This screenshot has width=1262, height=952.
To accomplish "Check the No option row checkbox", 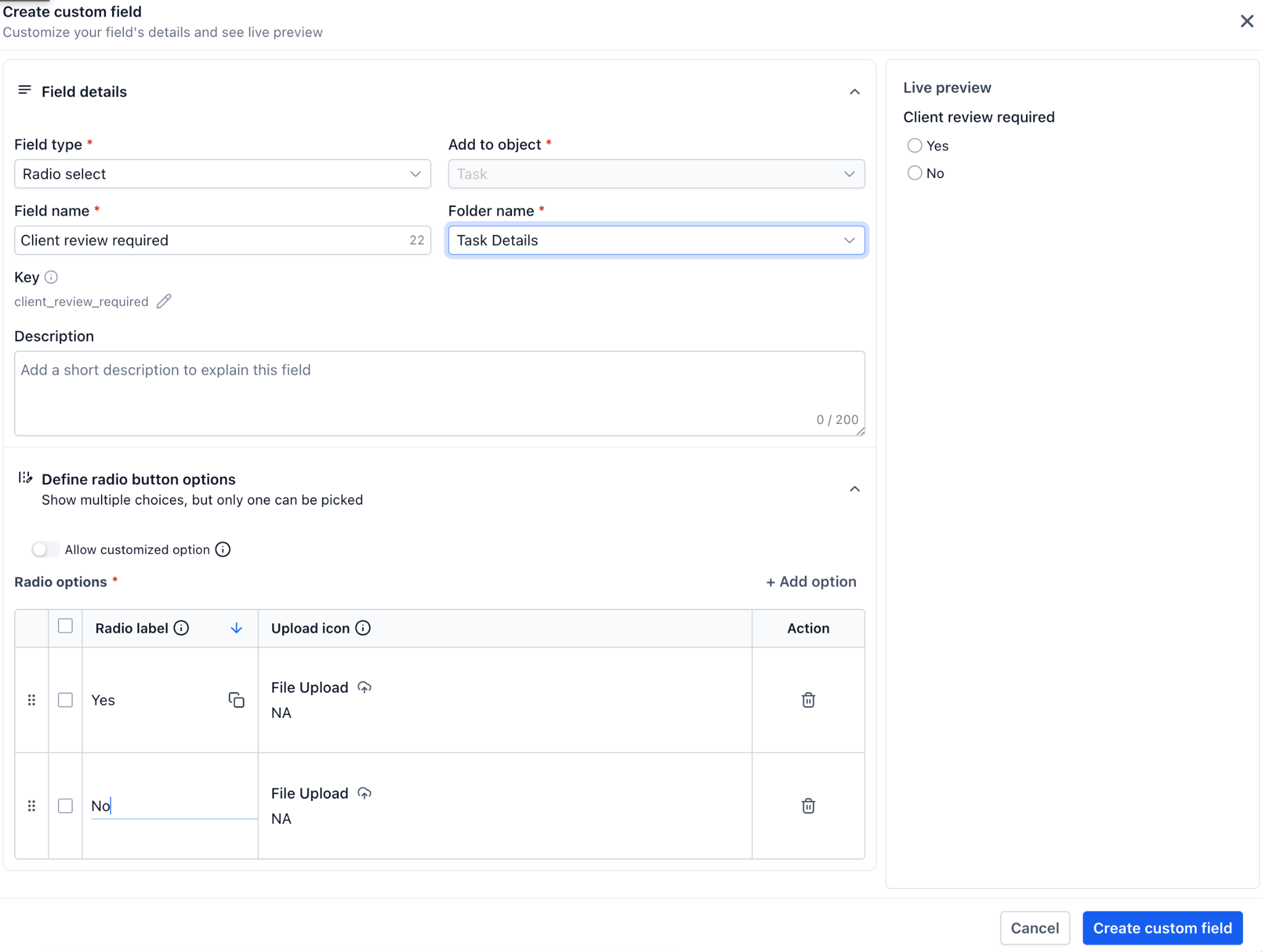I will [65, 806].
